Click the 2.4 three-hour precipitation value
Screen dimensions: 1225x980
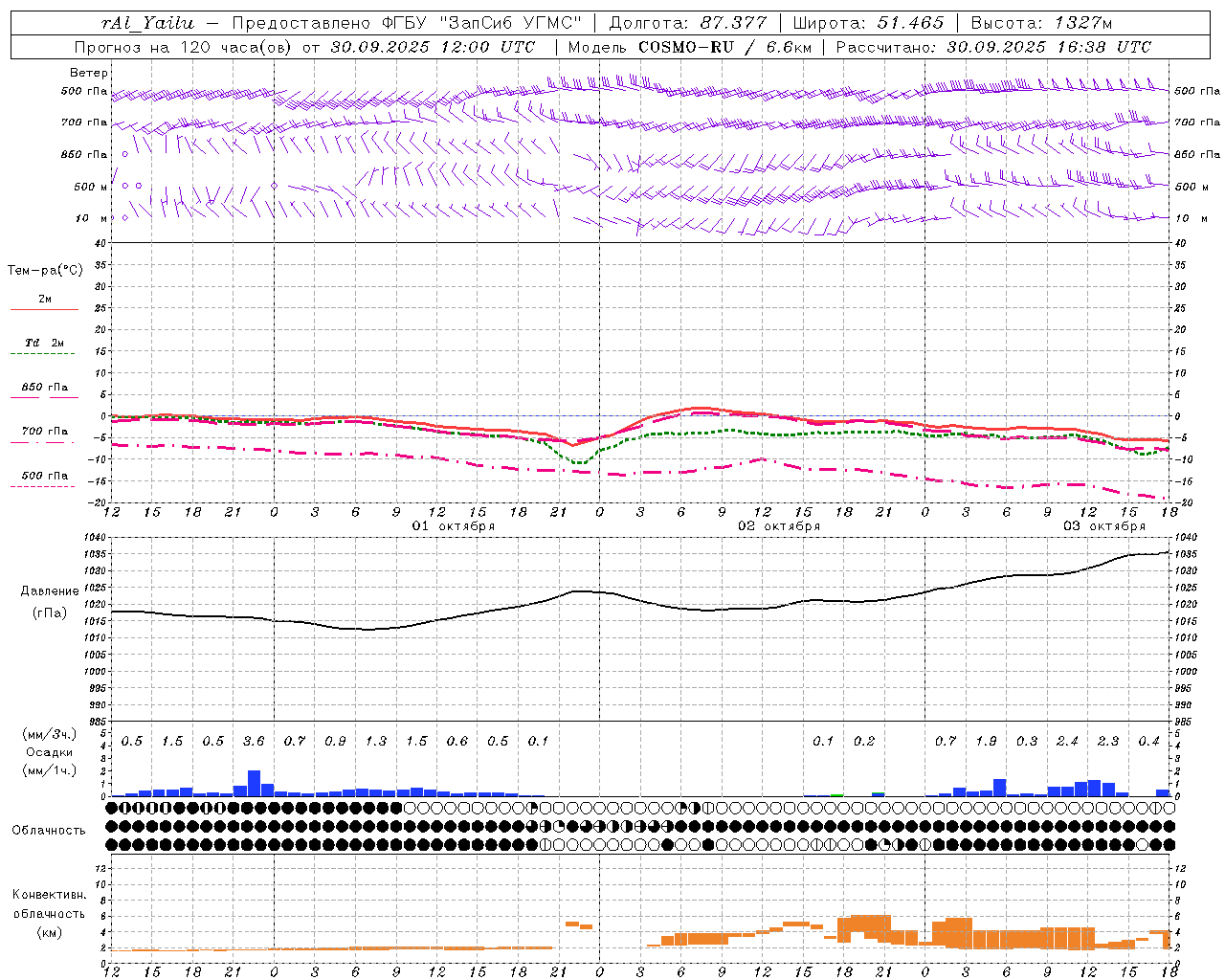click(x=1067, y=742)
